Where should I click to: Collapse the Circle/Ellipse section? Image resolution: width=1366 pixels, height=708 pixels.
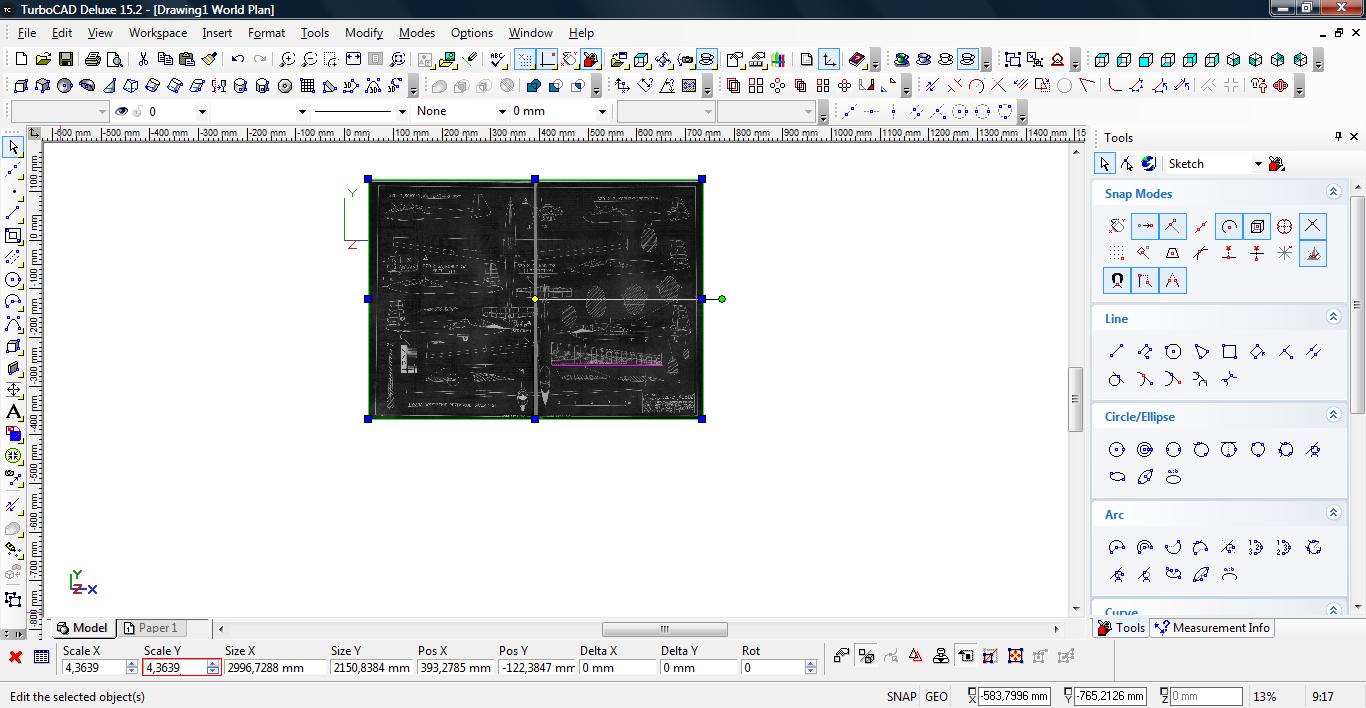click(1333, 415)
